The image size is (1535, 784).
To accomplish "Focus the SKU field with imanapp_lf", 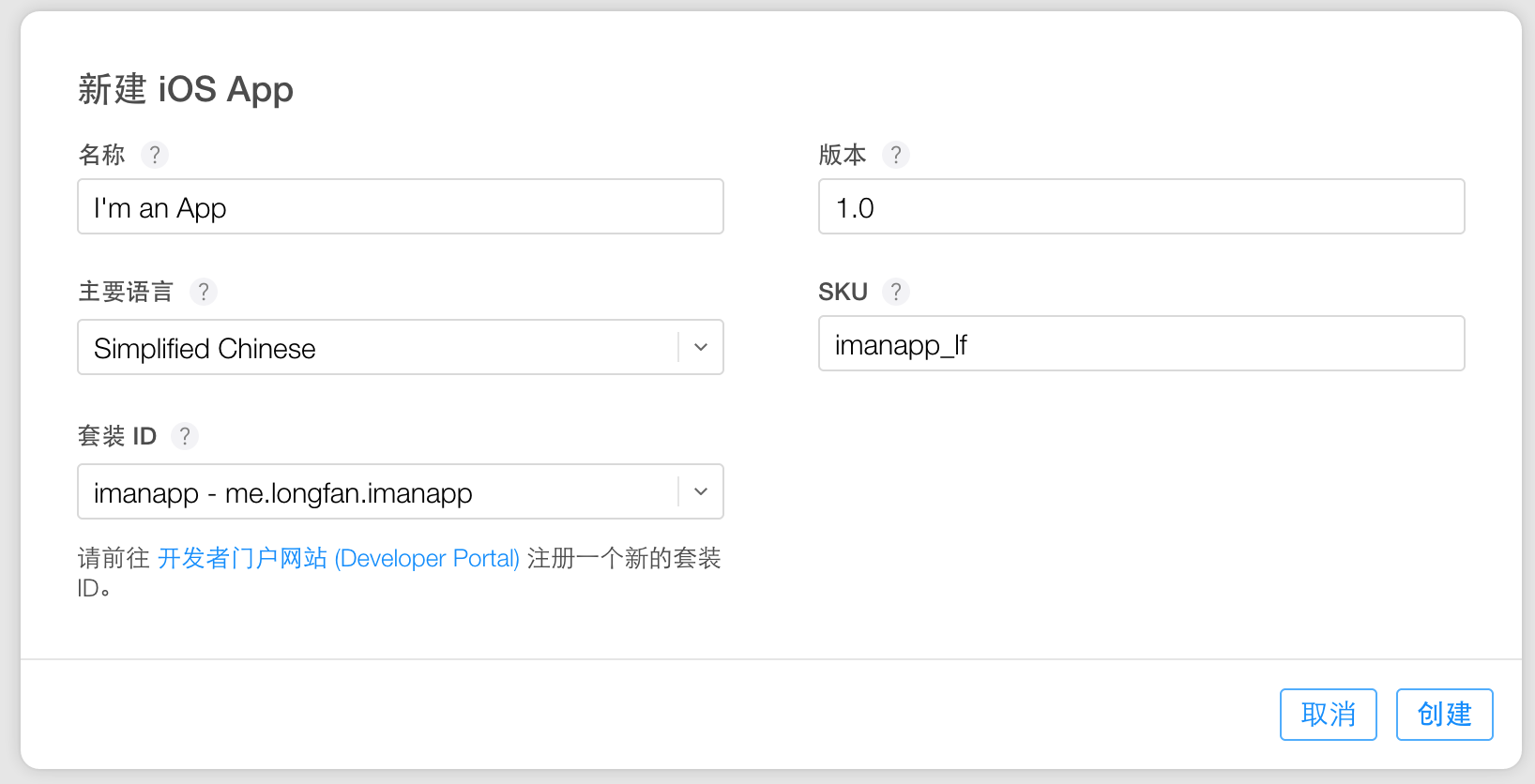I will [x=1141, y=344].
